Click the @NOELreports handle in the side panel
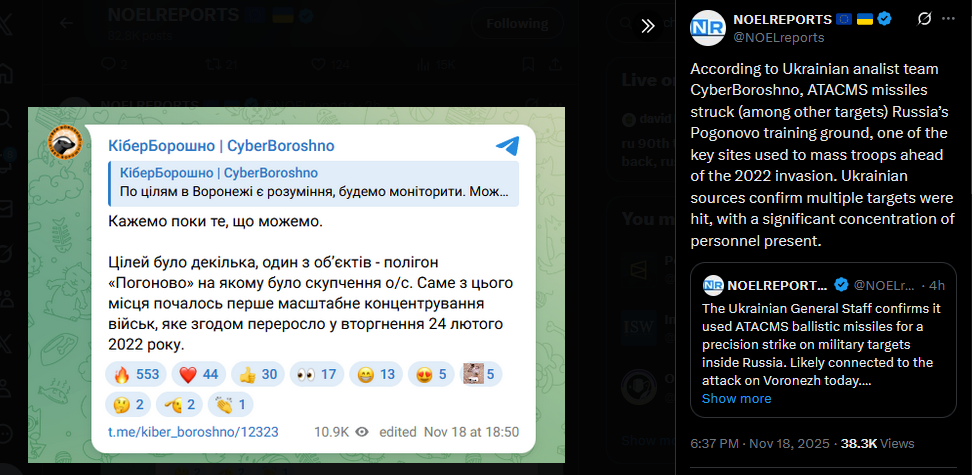 pos(779,38)
